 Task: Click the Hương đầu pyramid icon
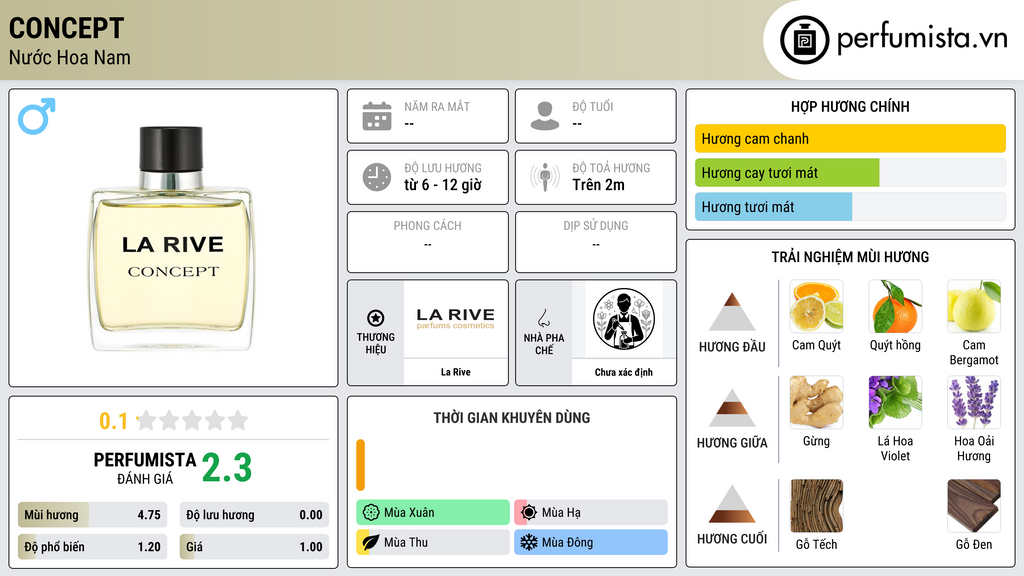point(732,312)
